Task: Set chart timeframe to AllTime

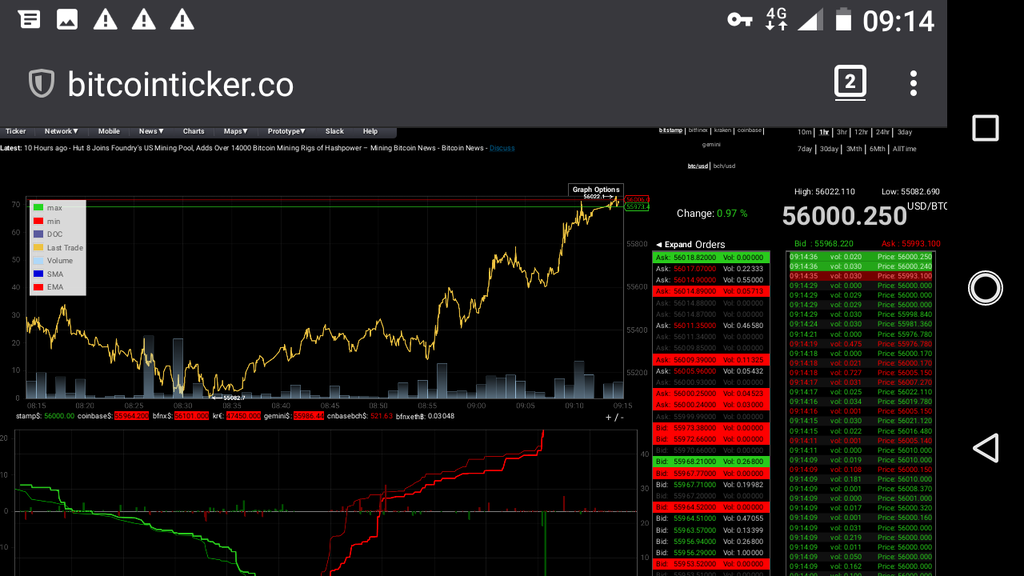Action: (904, 149)
